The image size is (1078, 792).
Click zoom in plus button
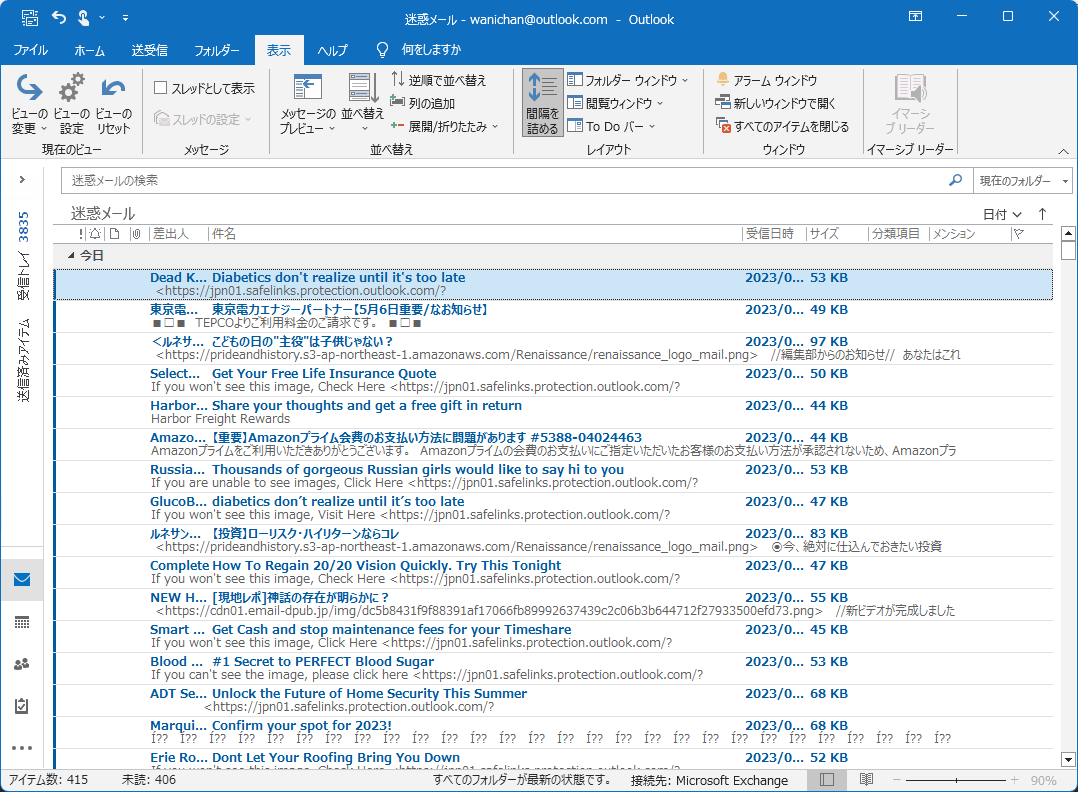coord(1015,780)
